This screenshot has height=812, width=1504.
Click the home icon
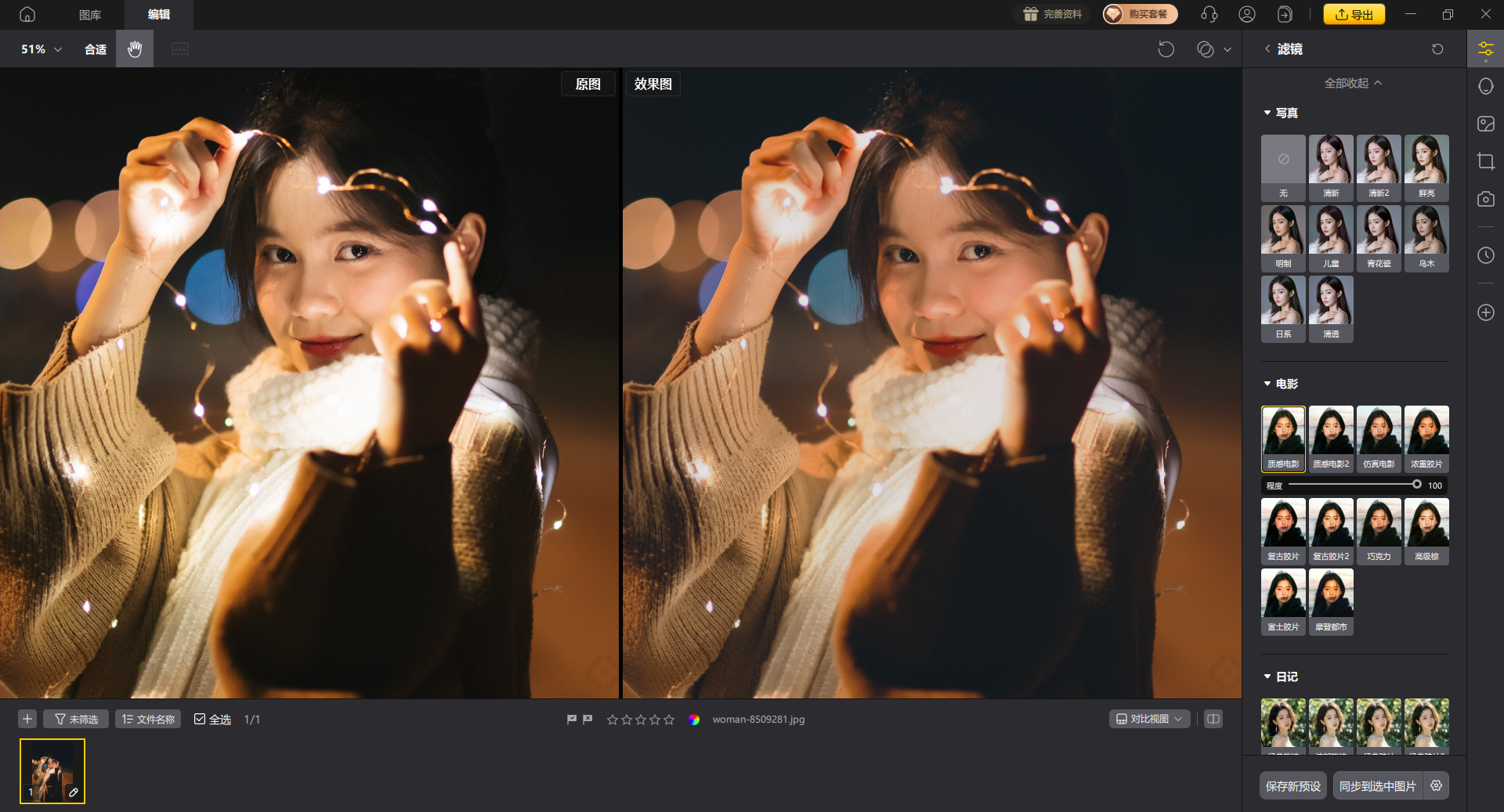[x=27, y=14]
